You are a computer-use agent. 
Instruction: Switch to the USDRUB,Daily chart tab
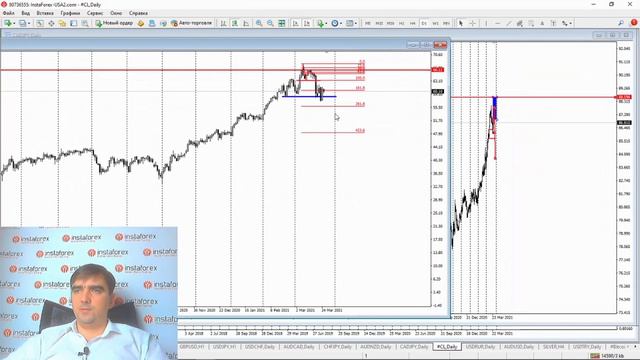480,347
